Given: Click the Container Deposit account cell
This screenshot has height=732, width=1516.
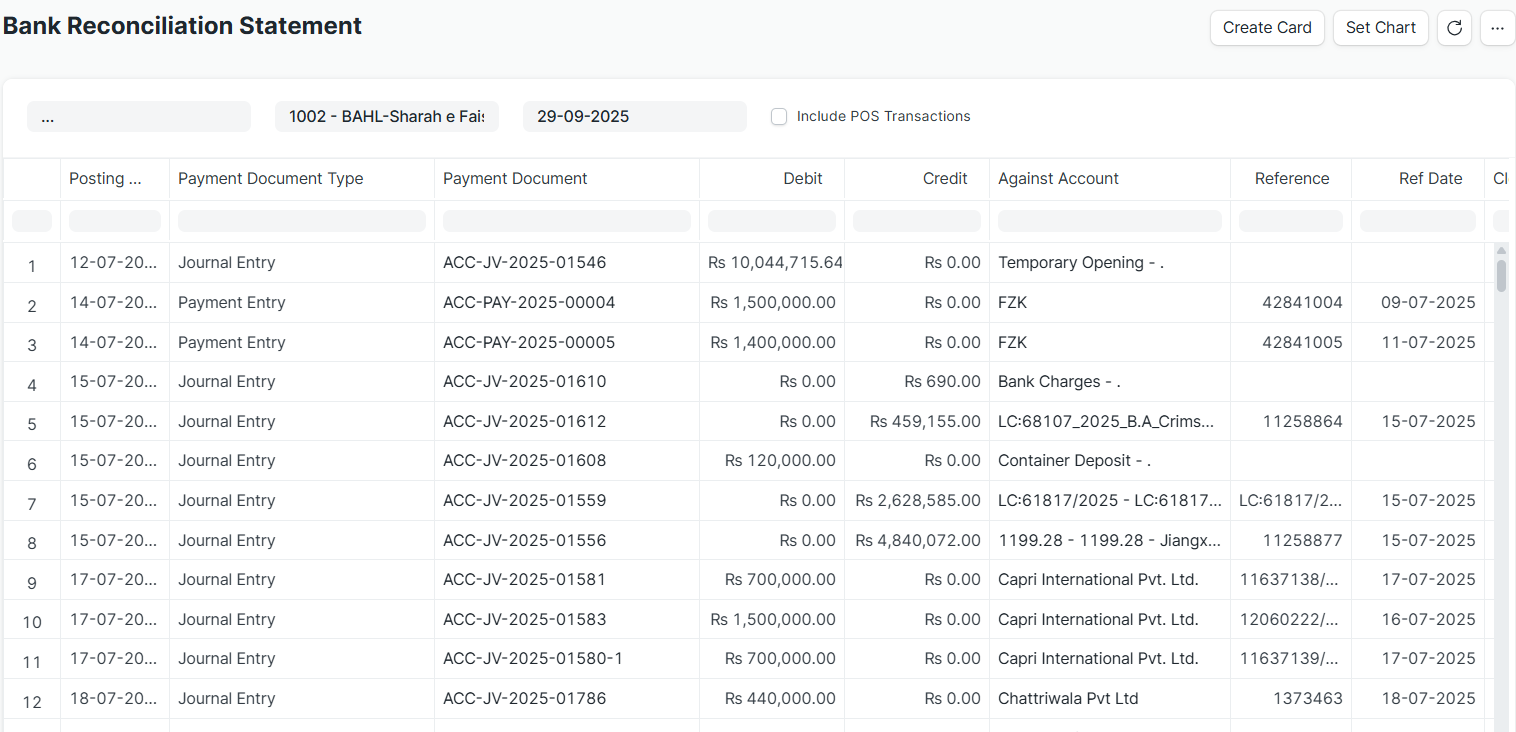Looking at the screenshot, I should (x=1074, y=461).
